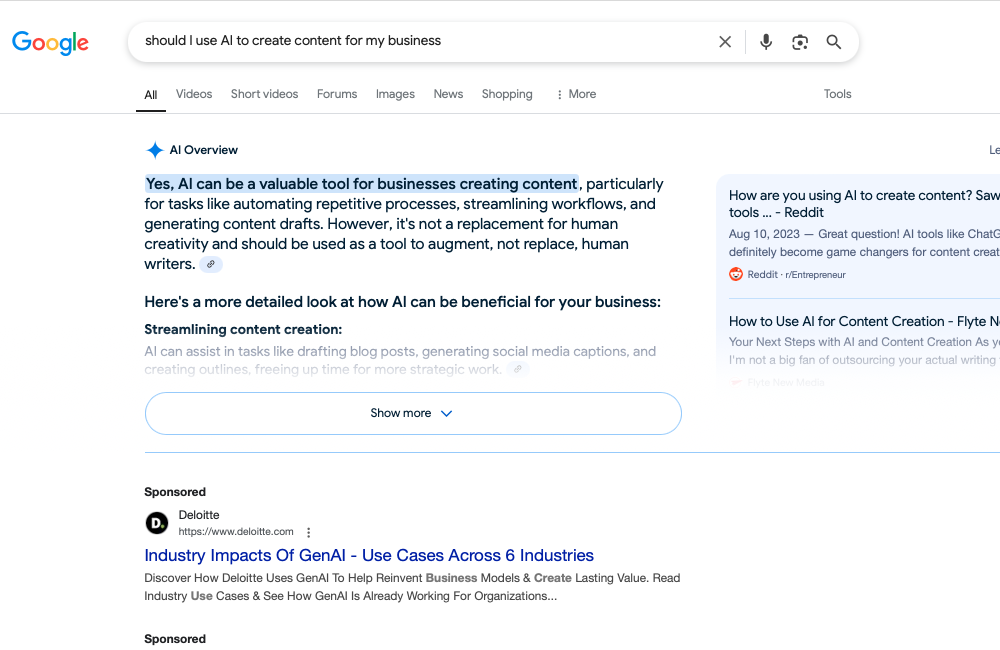Click the 'Aug 10, 2023' date in Reddit card
This screenshot has width=1000, height=650.
[x=764, y=235]
